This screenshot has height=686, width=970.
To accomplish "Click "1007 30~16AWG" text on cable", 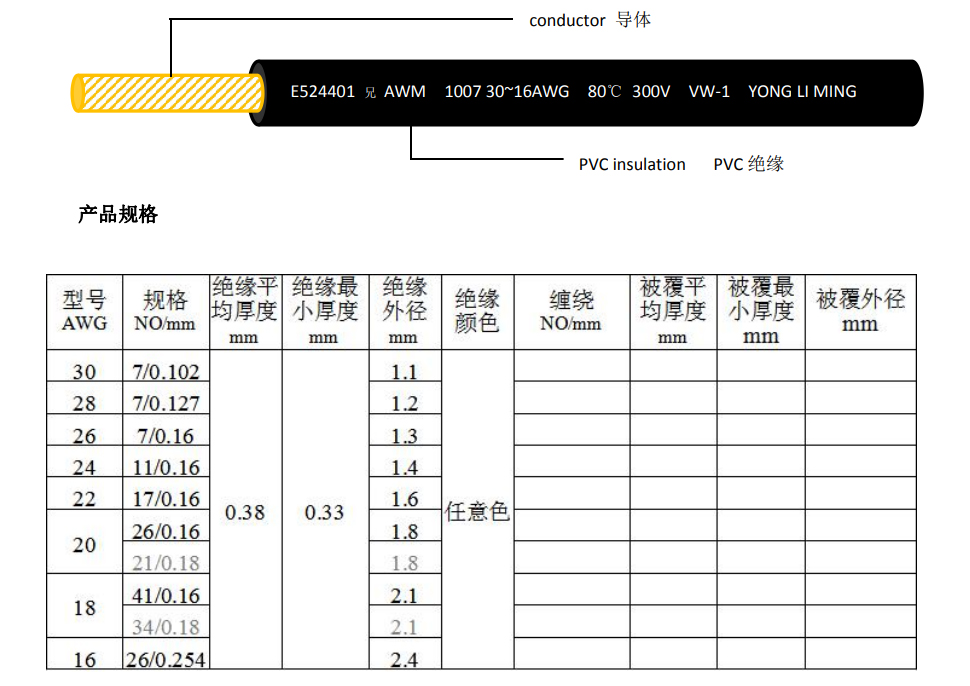I will coord(506,92).
